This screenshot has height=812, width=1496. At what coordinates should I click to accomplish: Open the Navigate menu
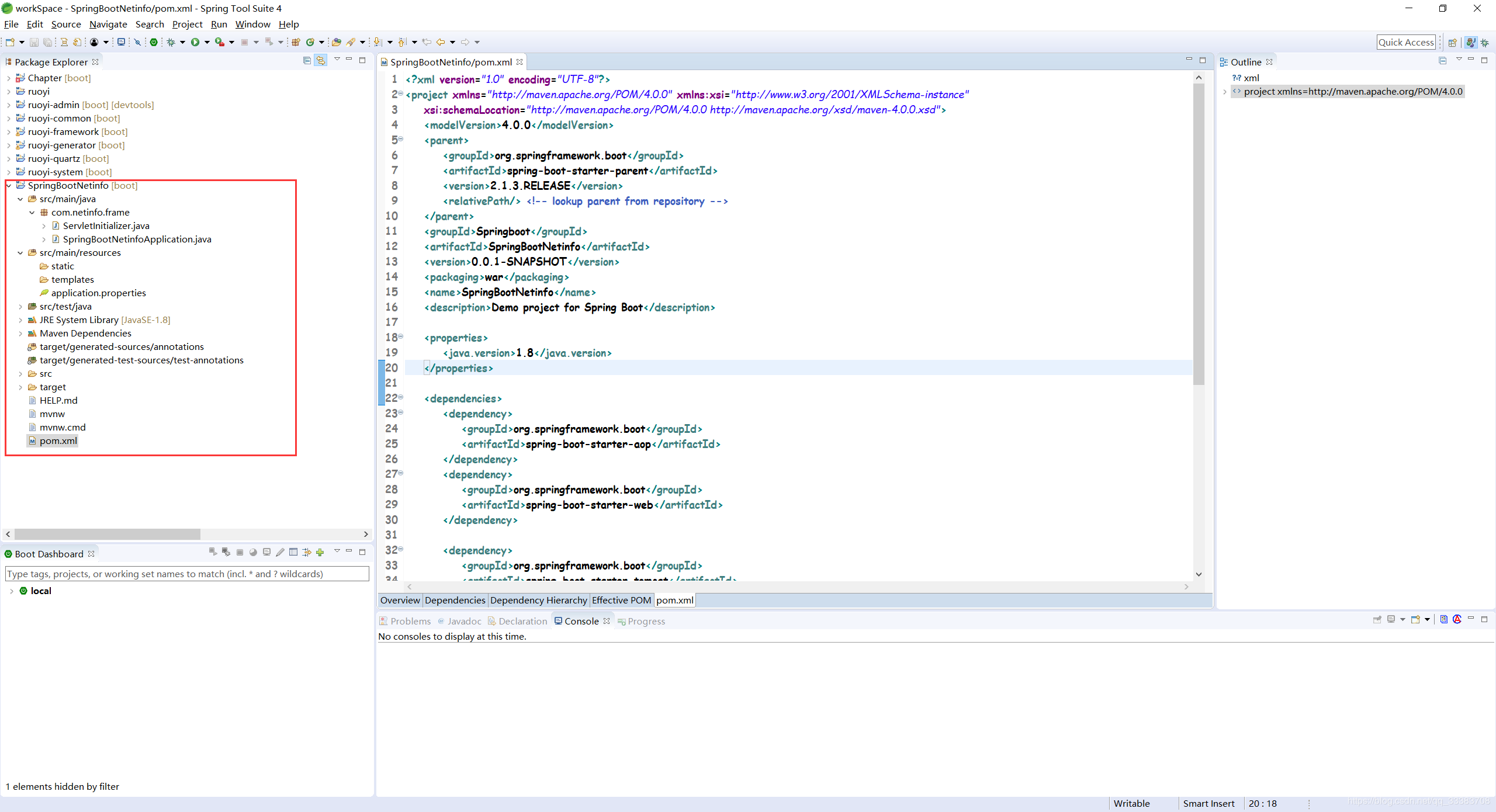pos(108,24)
